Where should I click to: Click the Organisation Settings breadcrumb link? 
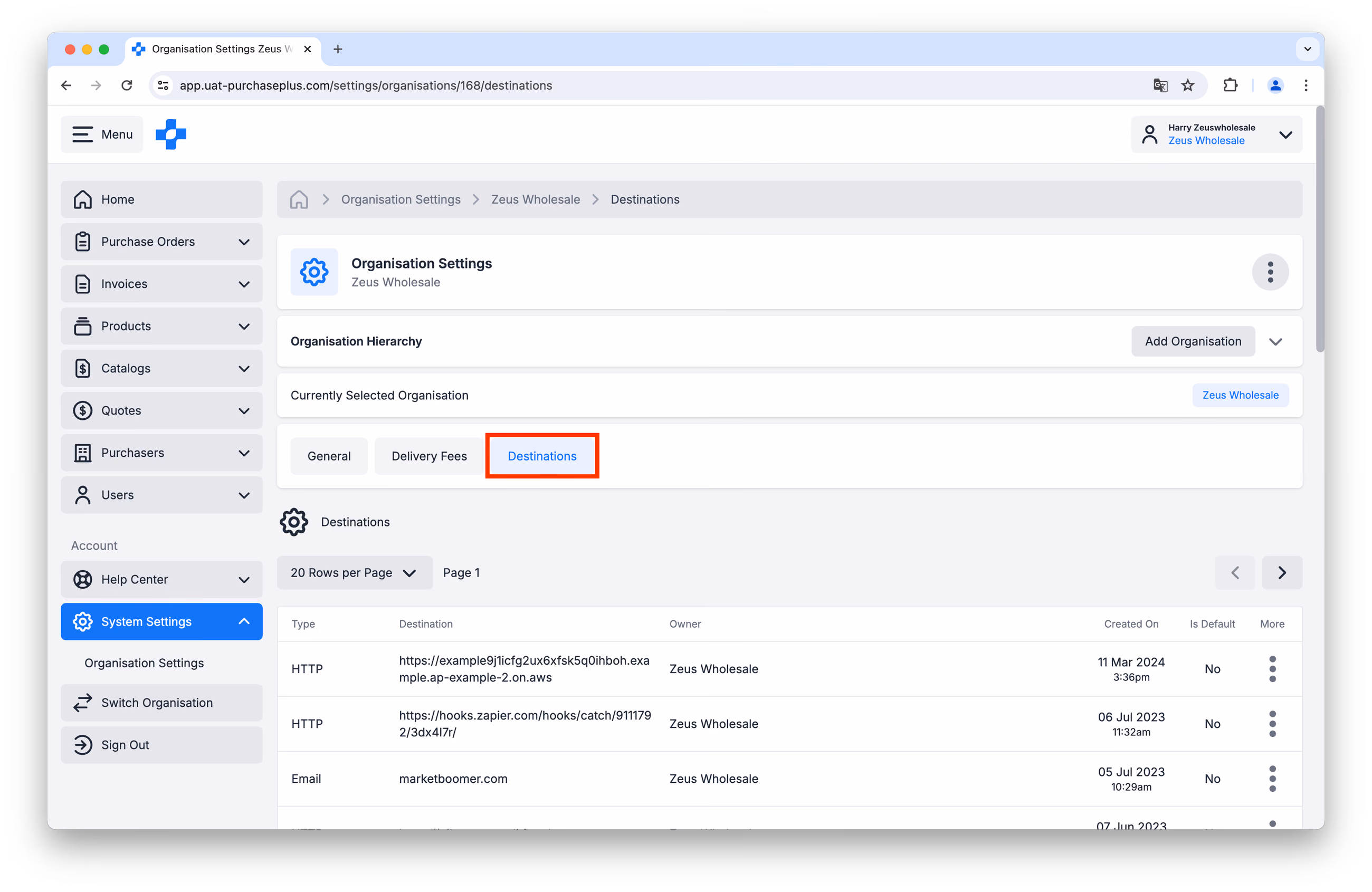pos(401,199)
